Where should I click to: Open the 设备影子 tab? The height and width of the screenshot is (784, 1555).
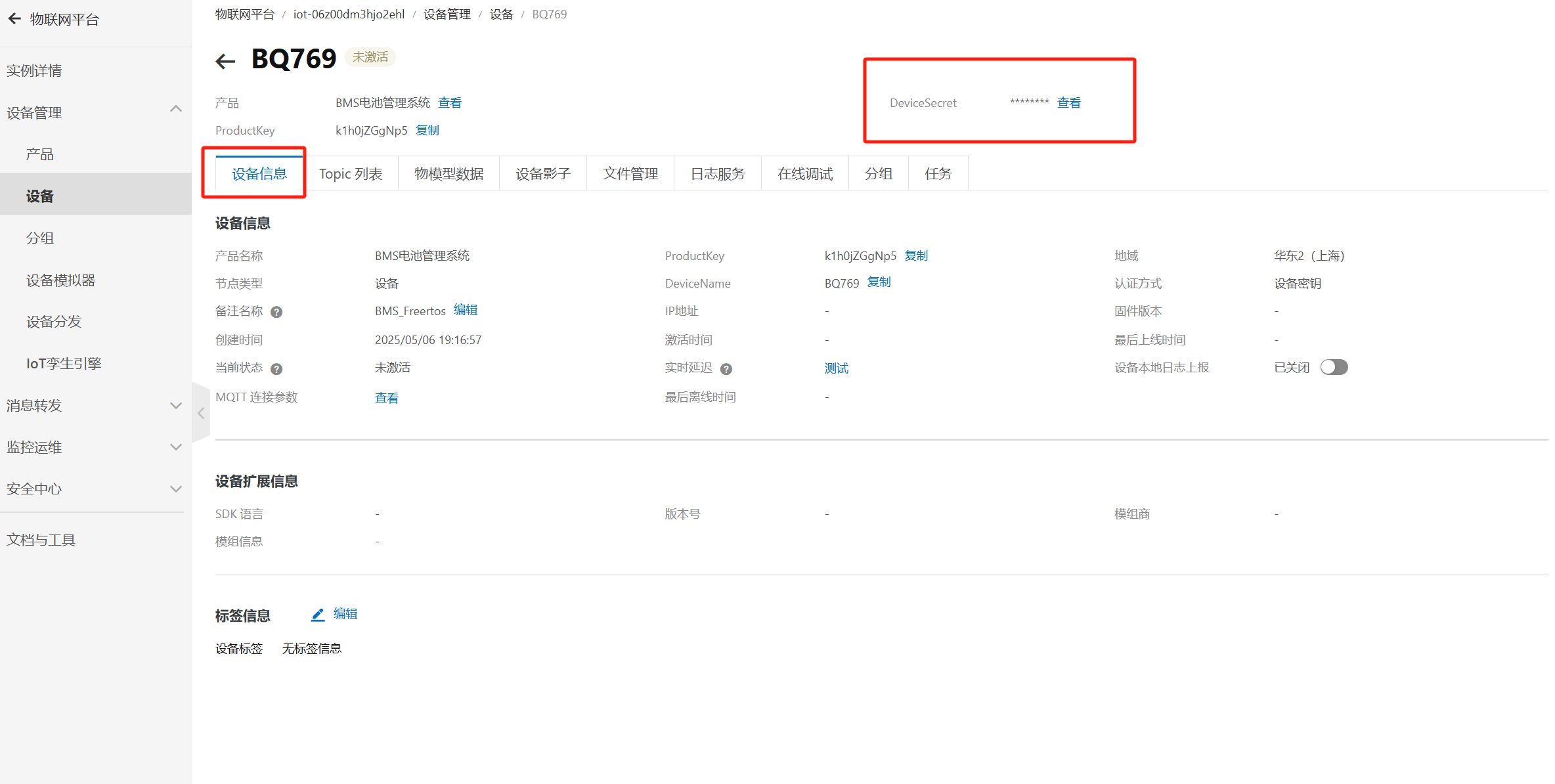[x=542, y=173]
